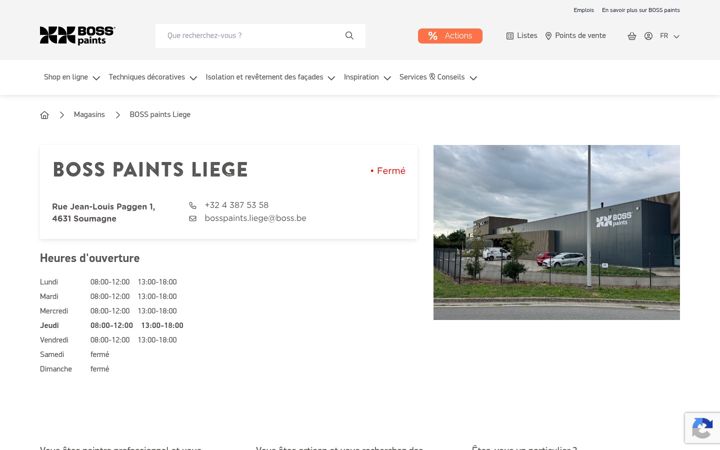Expand the Shop en ligne menu
This screenshot has height=450, width=720.
72,77
